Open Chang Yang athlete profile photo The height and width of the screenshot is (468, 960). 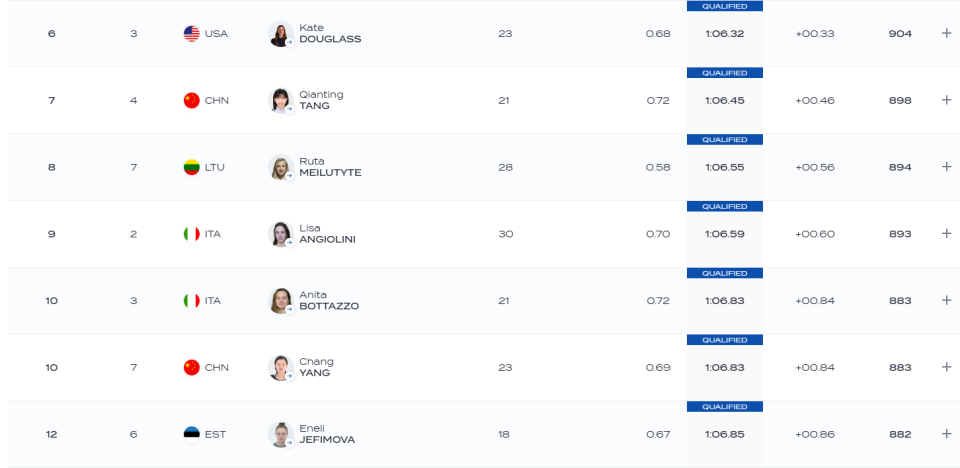coord(281,368)
